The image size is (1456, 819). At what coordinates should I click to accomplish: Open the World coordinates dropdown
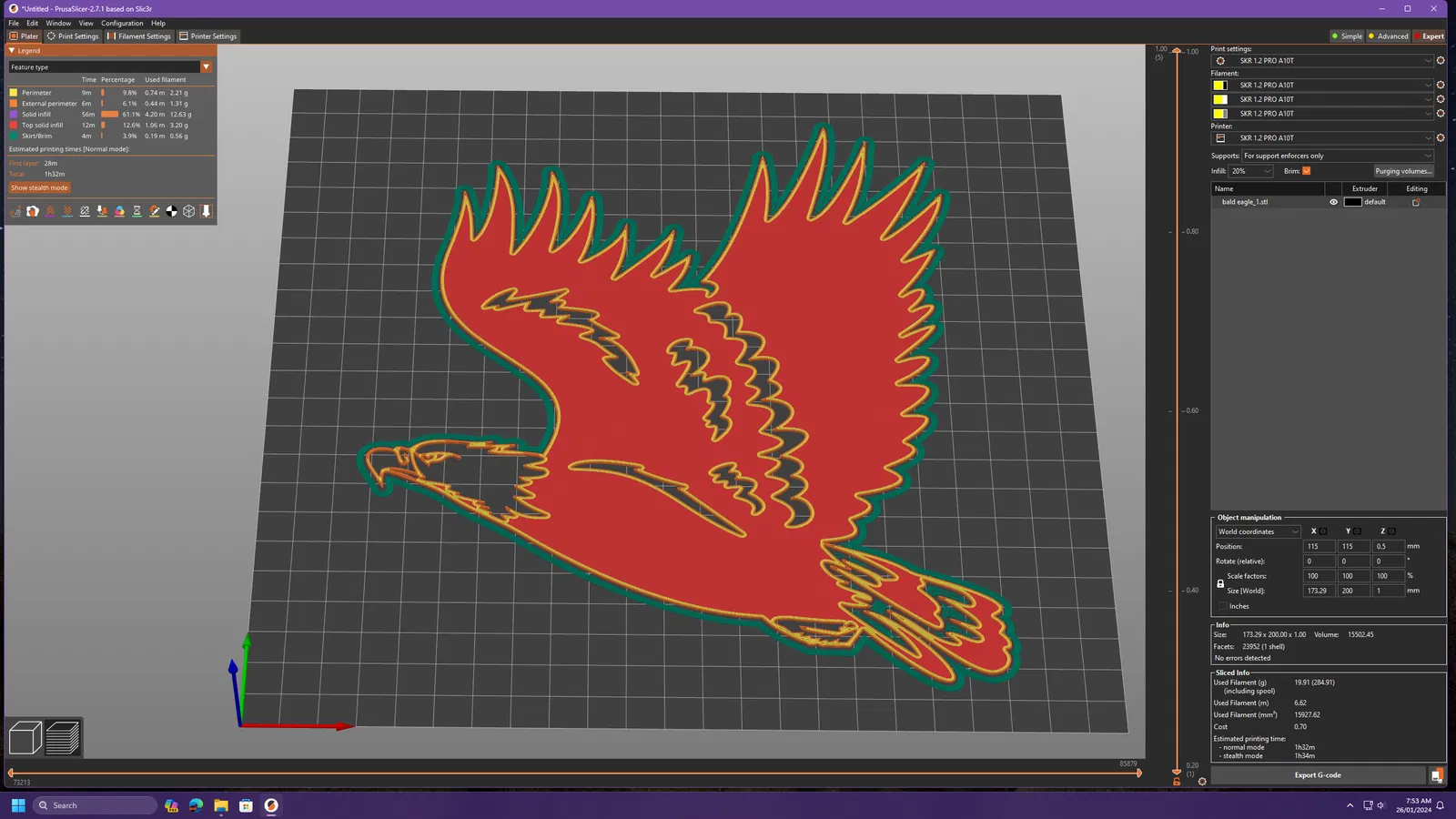point(1259,531)
